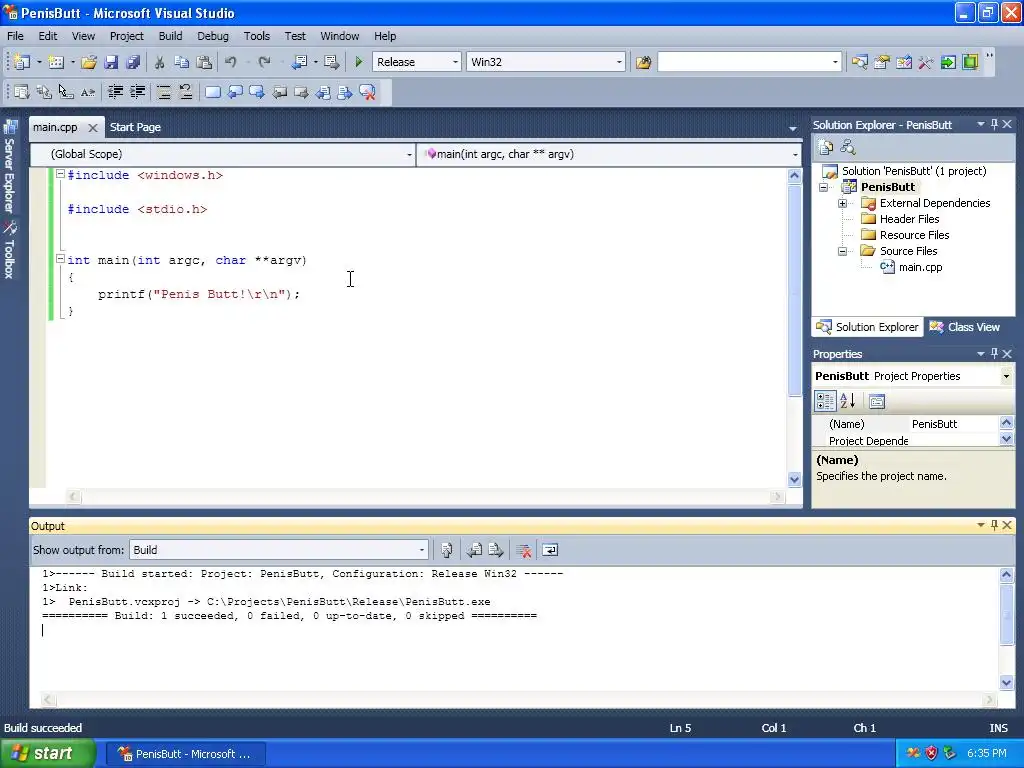Click the Navigate Backward icon
1024x768 pixels.
click(299, 62)
